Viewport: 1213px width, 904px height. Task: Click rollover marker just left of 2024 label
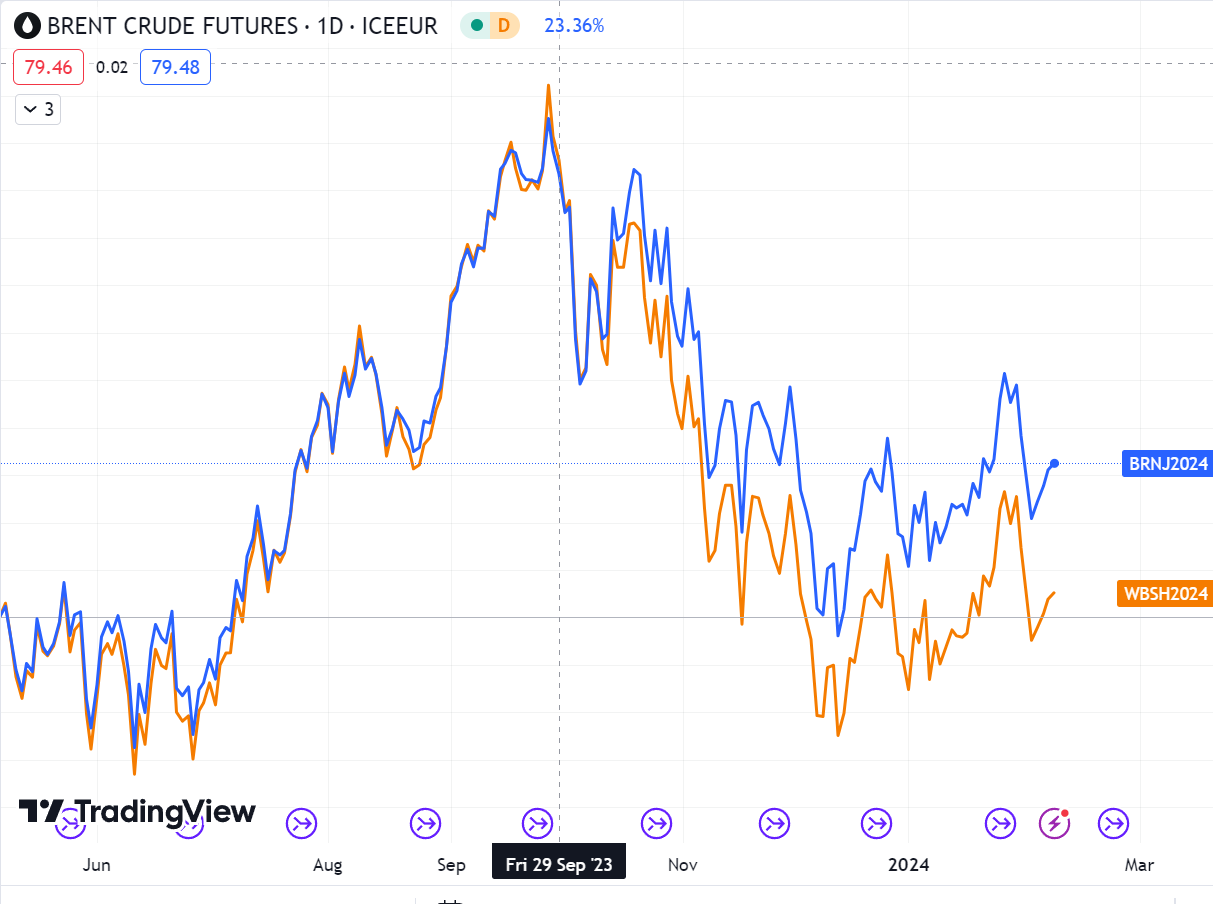click(877, 823)
